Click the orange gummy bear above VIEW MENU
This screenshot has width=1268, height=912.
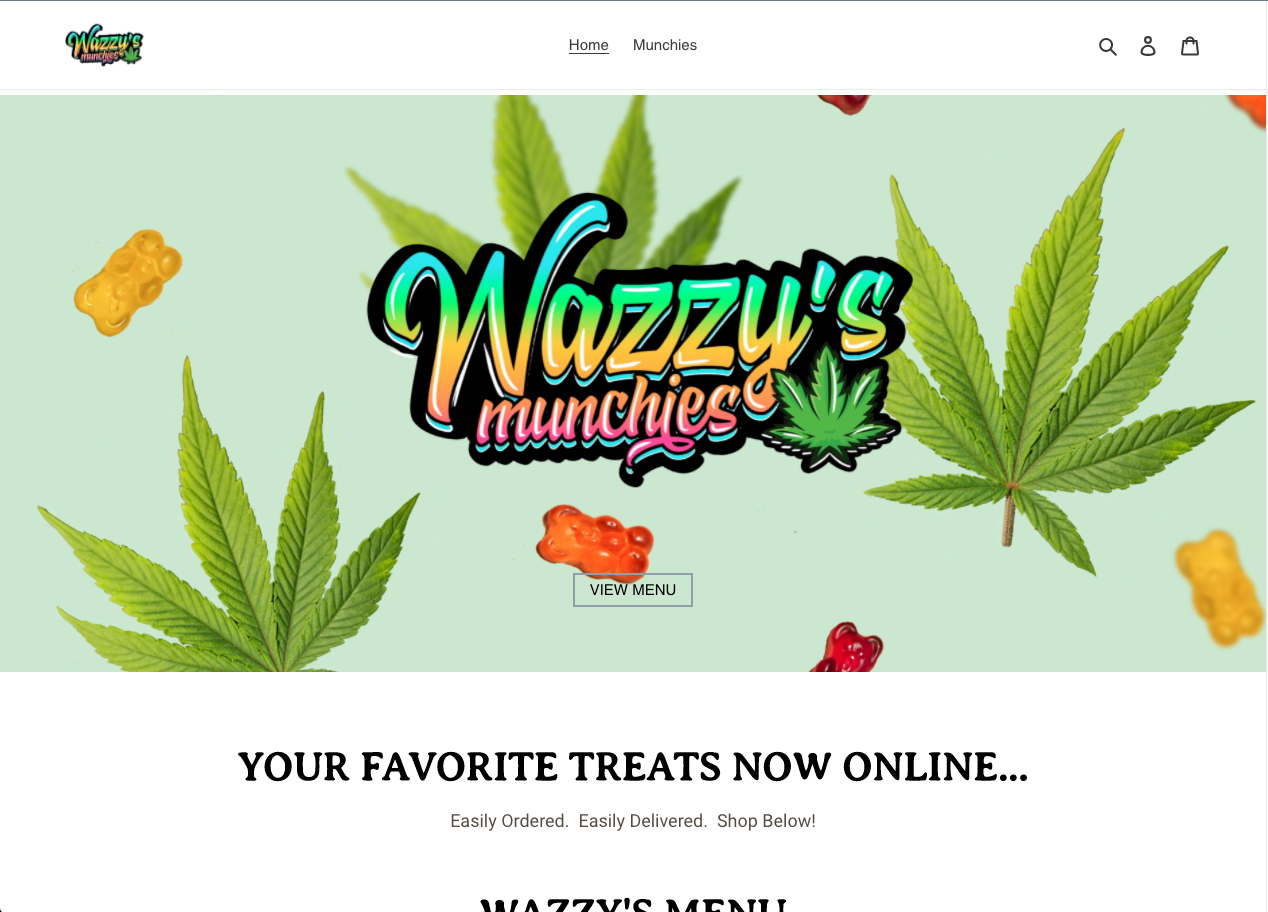[594, 541]
